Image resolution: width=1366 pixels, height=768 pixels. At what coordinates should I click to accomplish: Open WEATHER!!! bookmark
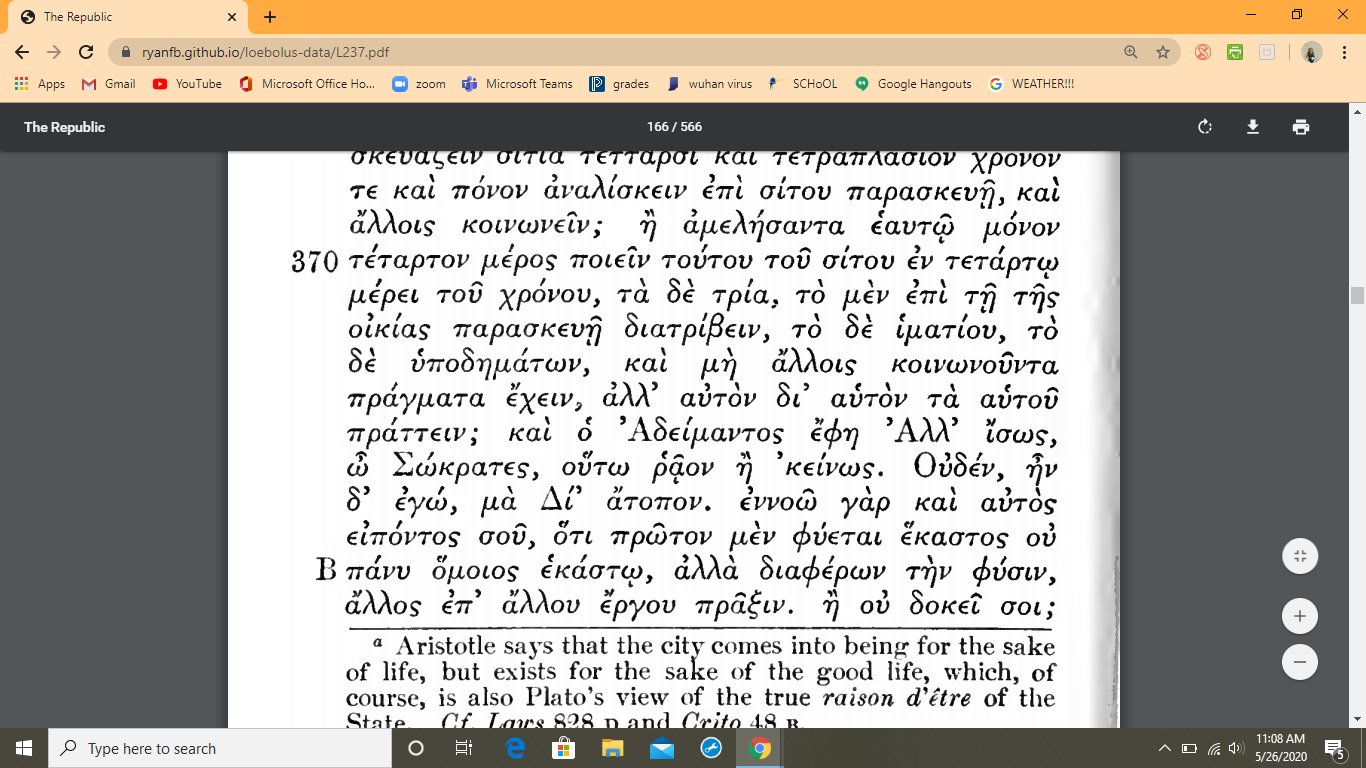coord(1031,84)
